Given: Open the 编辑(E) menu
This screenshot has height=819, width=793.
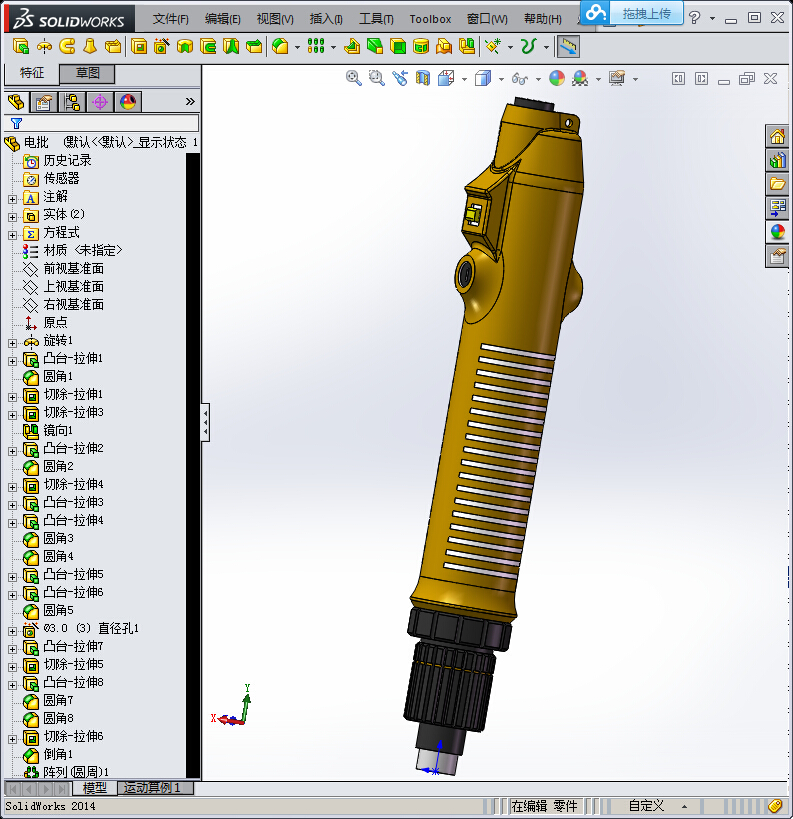Looking at the screenshot, I should pyautogui.click(x=223, y=19).
